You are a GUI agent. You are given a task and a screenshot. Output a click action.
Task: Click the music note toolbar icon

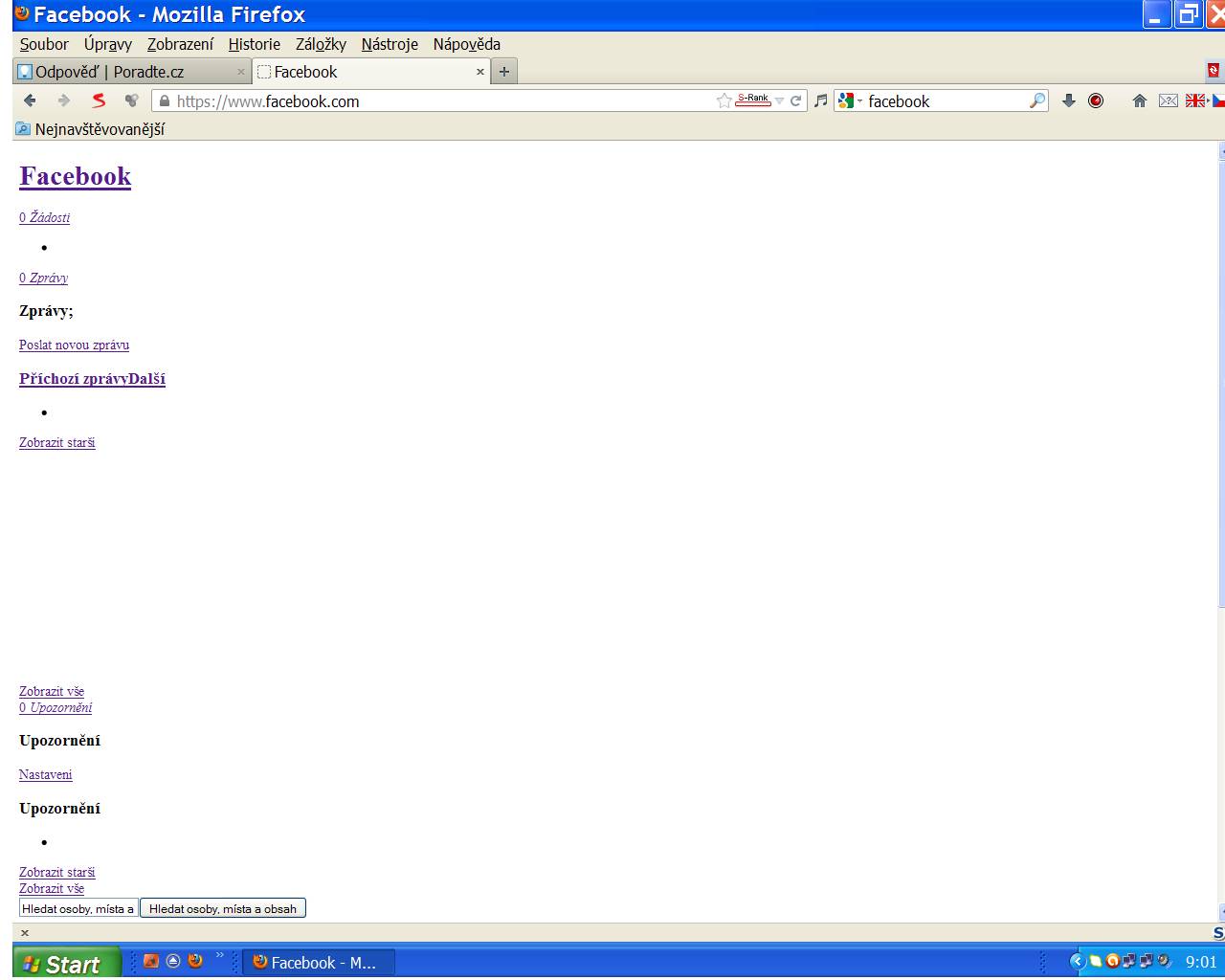pyautogui.click(x=820, y=100)
